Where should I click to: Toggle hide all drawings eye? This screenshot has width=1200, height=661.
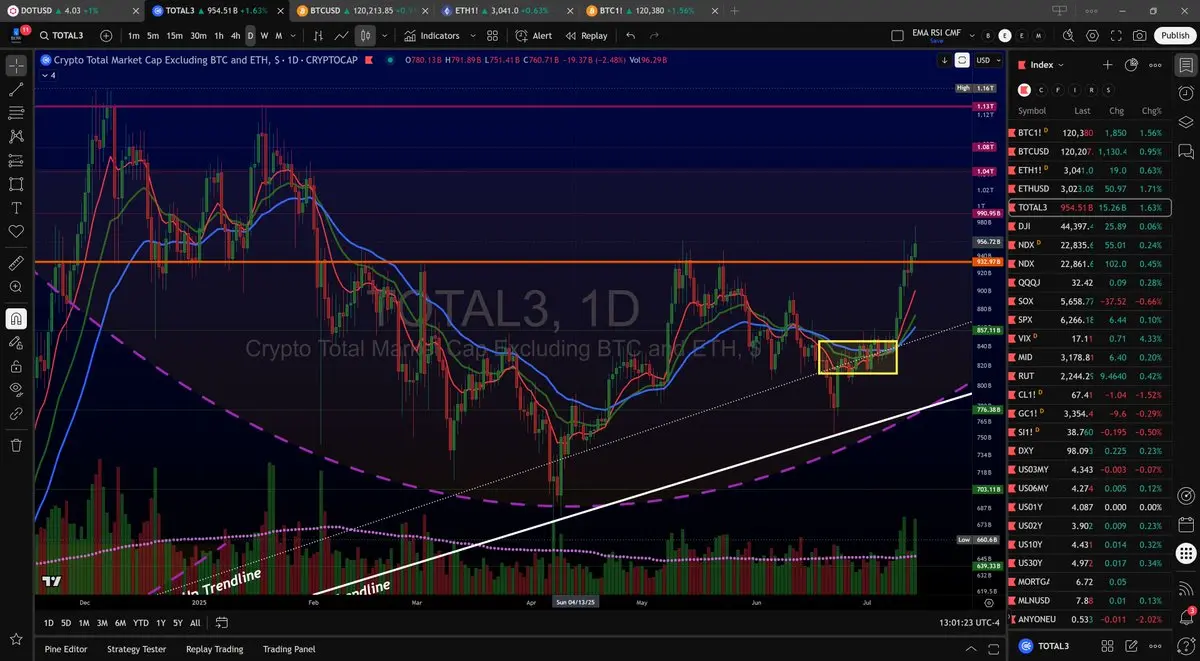pyautogui.click(x=16, y=389)
